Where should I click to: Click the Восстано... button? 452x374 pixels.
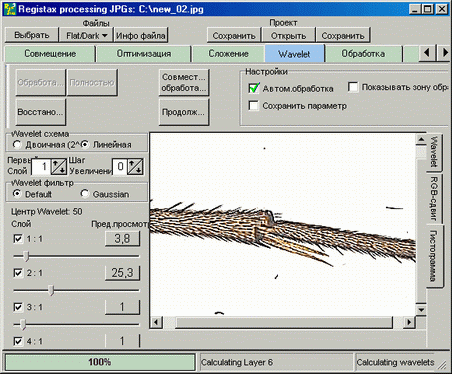(x=40, y=112)
